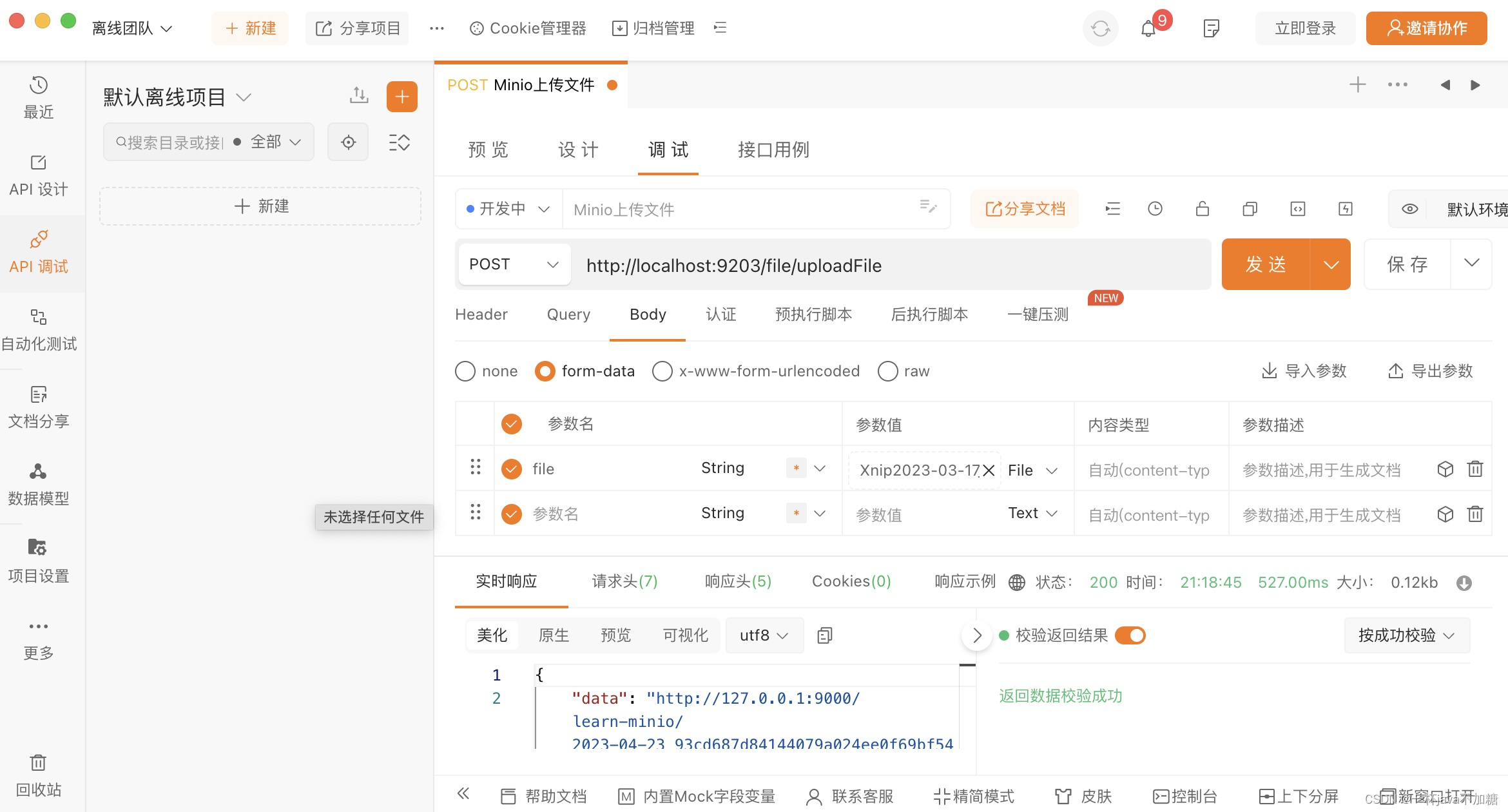Remove selected file Xnip2023-03-17 with X
1508x812 pixels.
[x=989, y=470]
